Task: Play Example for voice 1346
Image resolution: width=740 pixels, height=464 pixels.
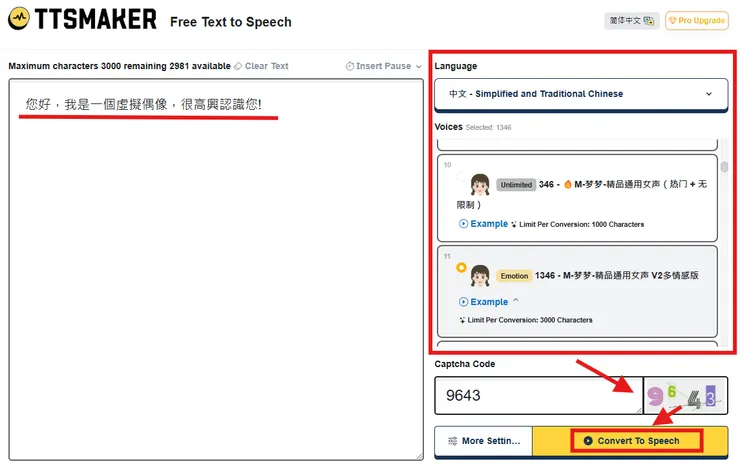Action: (483, 302)
